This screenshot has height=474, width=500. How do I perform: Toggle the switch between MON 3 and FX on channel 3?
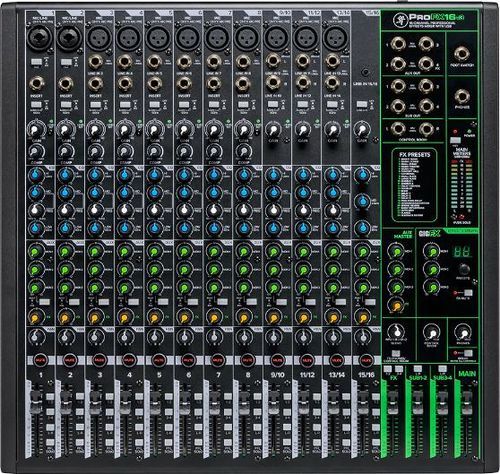coord(103,302)
